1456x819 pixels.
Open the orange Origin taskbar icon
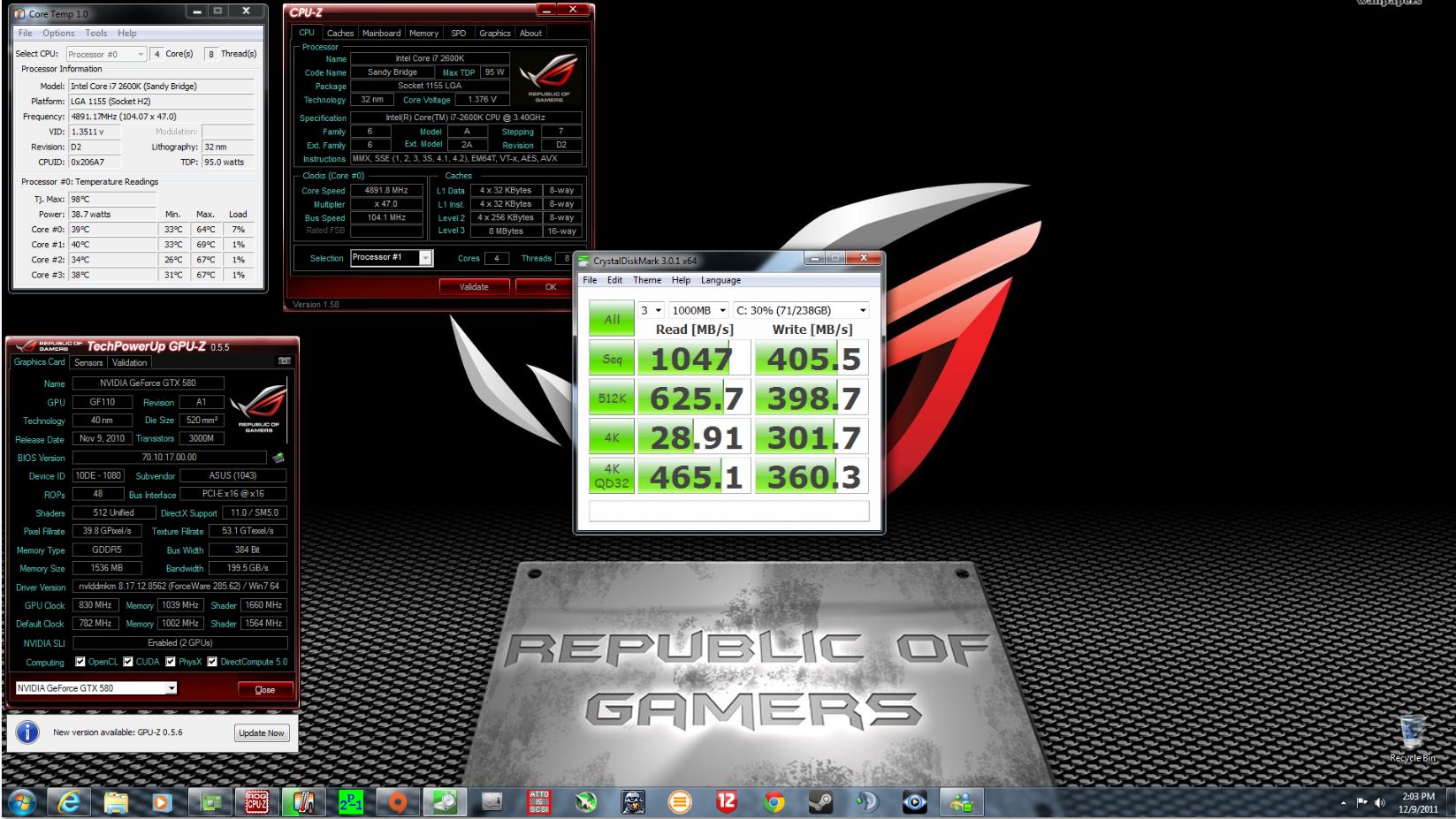tap(398, 802)
